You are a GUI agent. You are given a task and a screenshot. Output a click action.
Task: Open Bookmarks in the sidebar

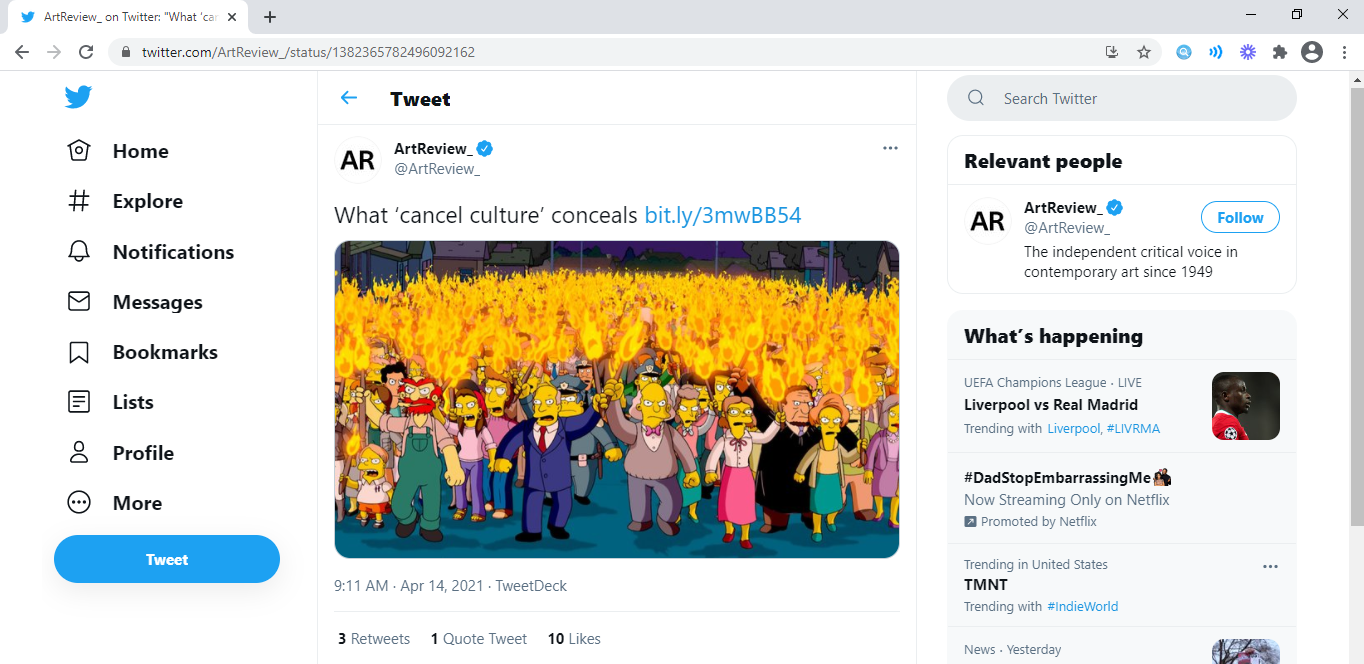tap(142, 352)
